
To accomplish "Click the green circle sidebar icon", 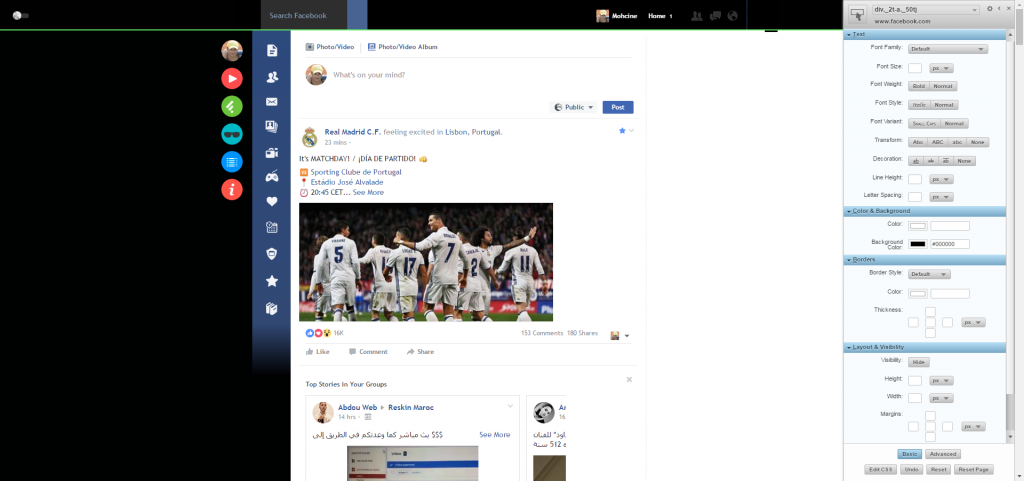I will (x=232, y=106).
